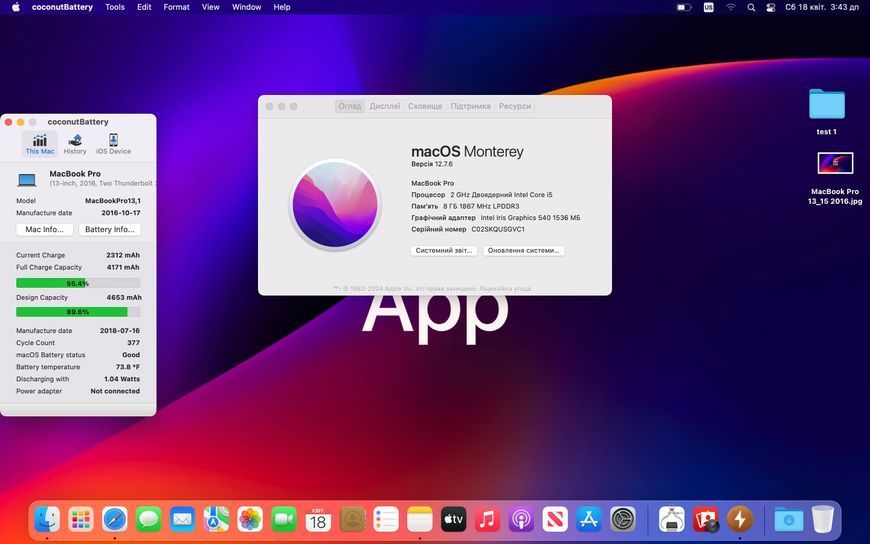The height and width of the screenshot is (544, 870).
Task: Click the battery status icon in menu bar
Action: point(684,7)
